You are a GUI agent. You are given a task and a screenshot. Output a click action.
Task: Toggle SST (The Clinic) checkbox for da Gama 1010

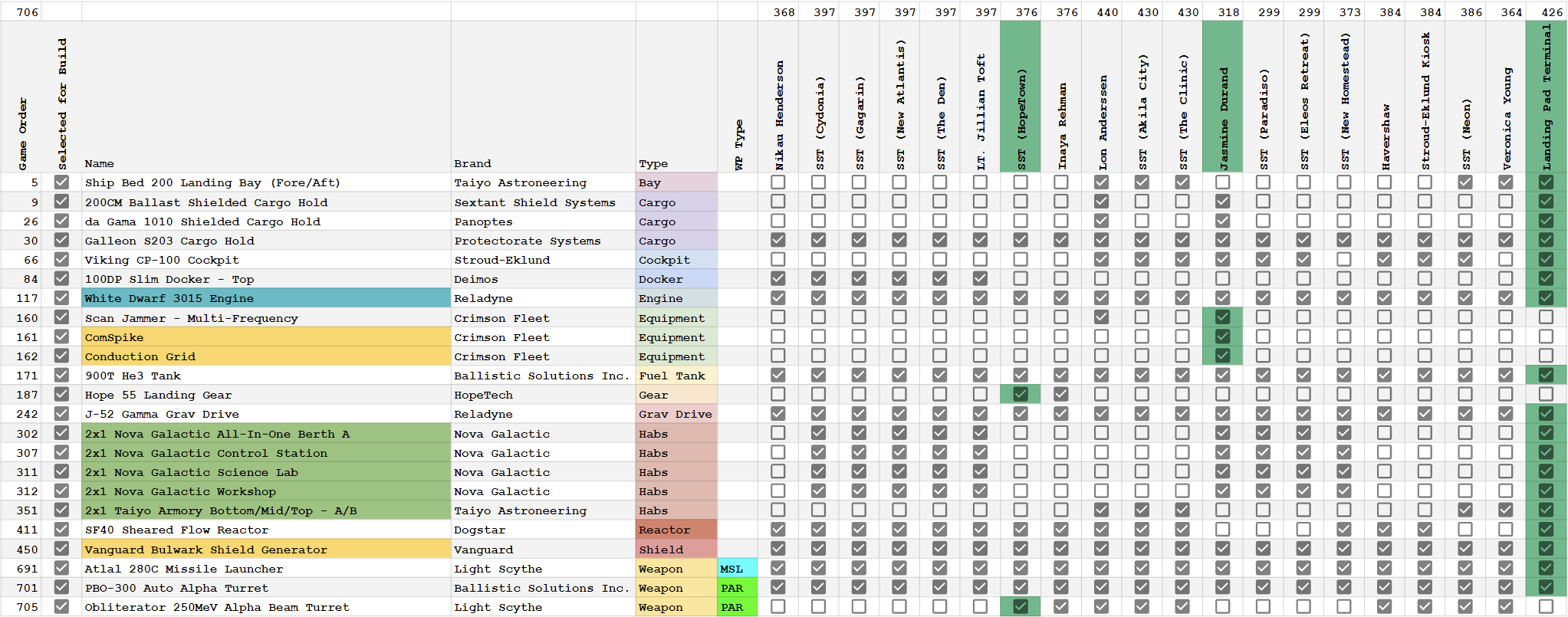(1182, 221)
